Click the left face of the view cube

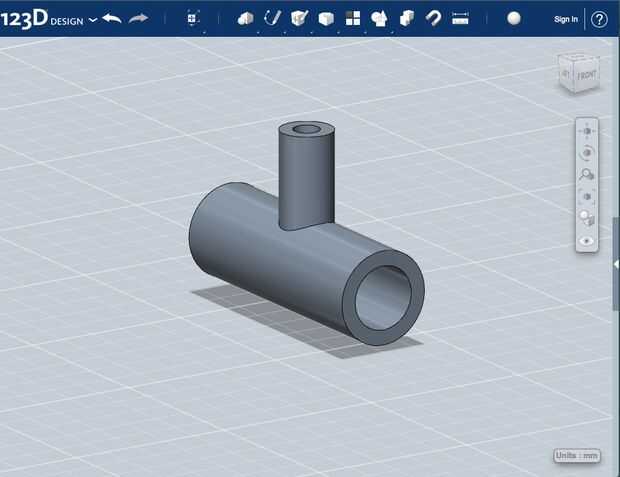tap(566, 74)
